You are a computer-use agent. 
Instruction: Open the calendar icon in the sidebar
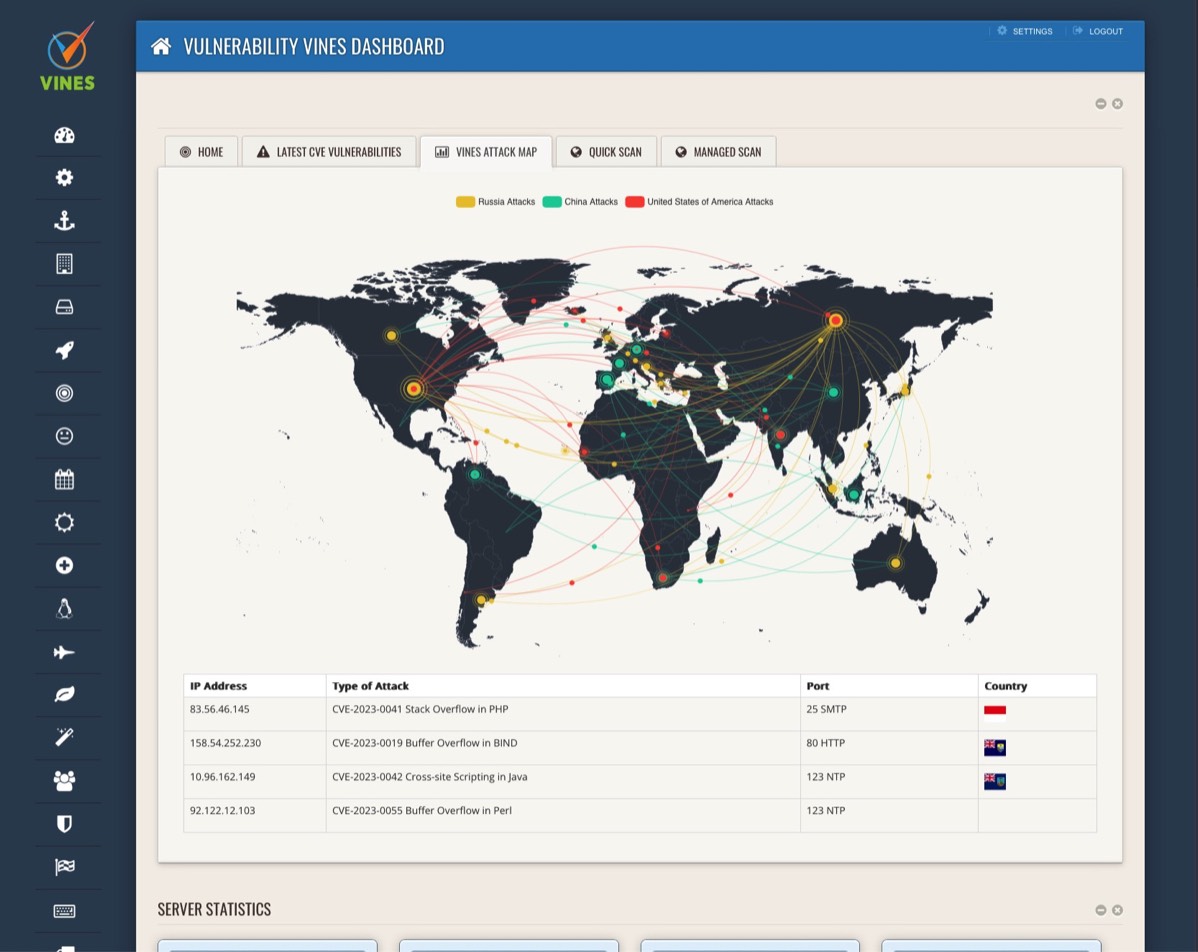[x=64, y=479]
